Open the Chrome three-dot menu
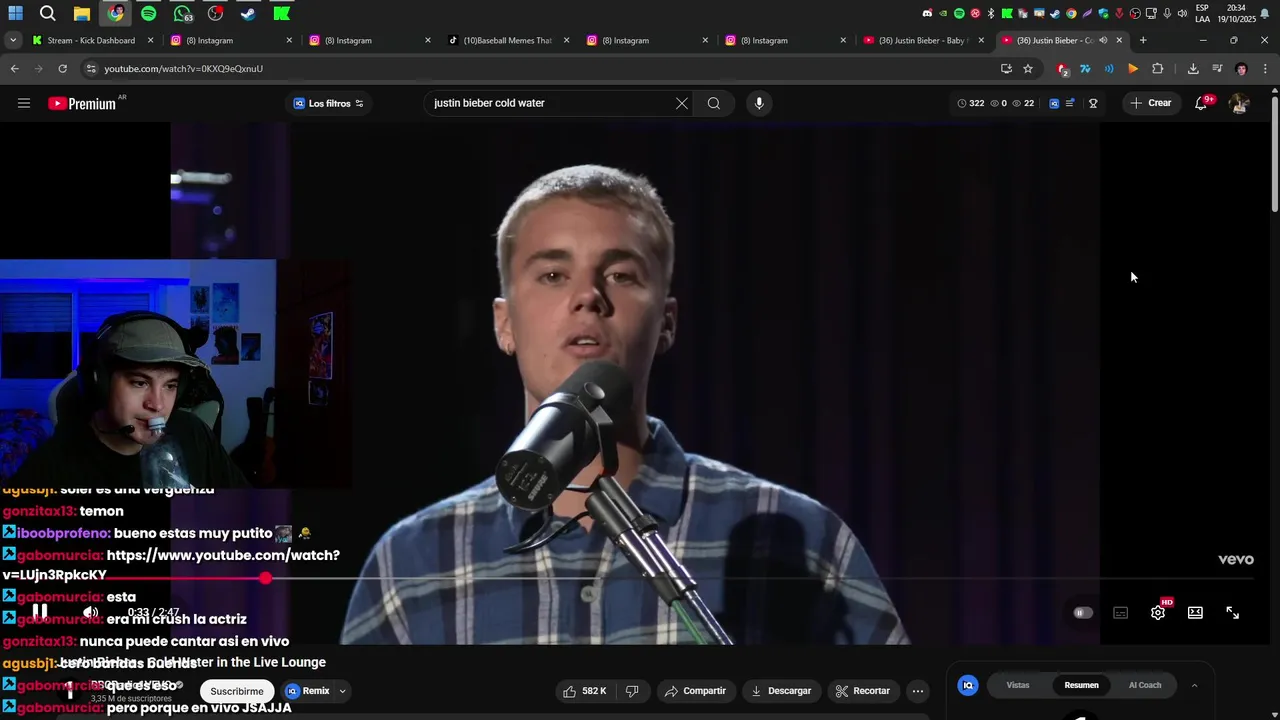Screen dimensions: 1280x720 (x=1265, y=69)
